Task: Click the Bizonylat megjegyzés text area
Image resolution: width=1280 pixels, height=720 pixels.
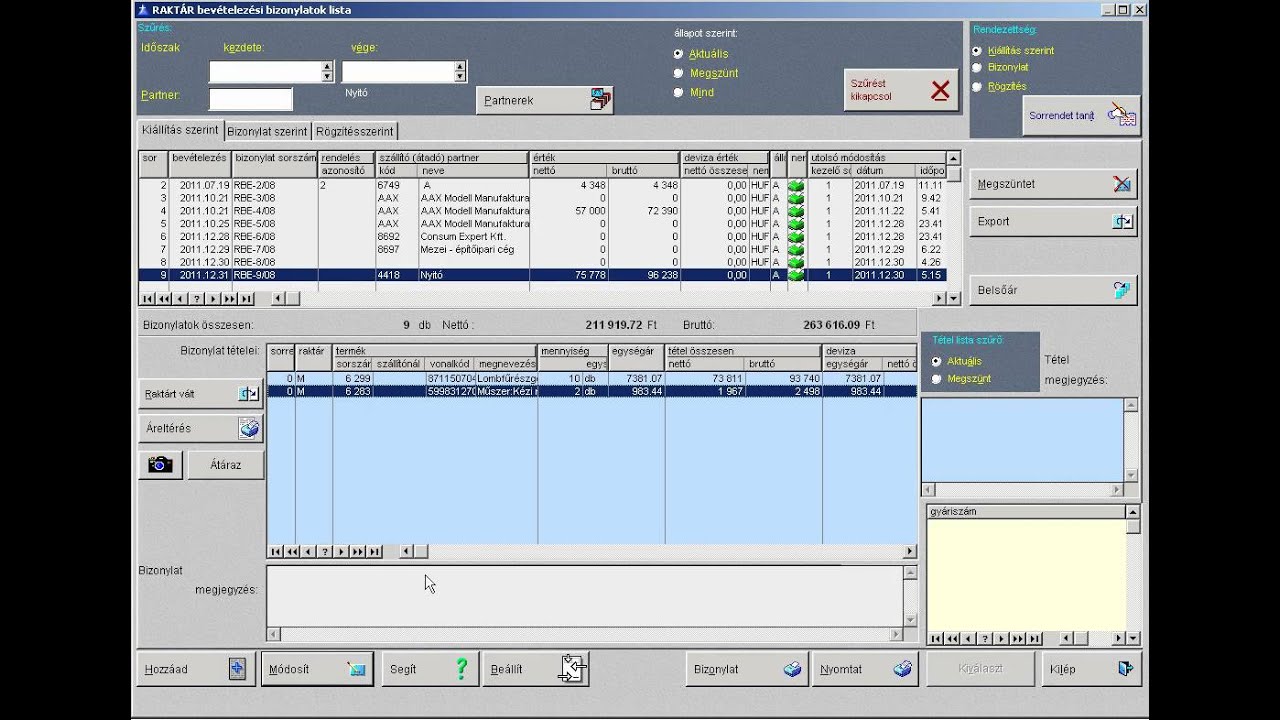Action: coord(584,596)
